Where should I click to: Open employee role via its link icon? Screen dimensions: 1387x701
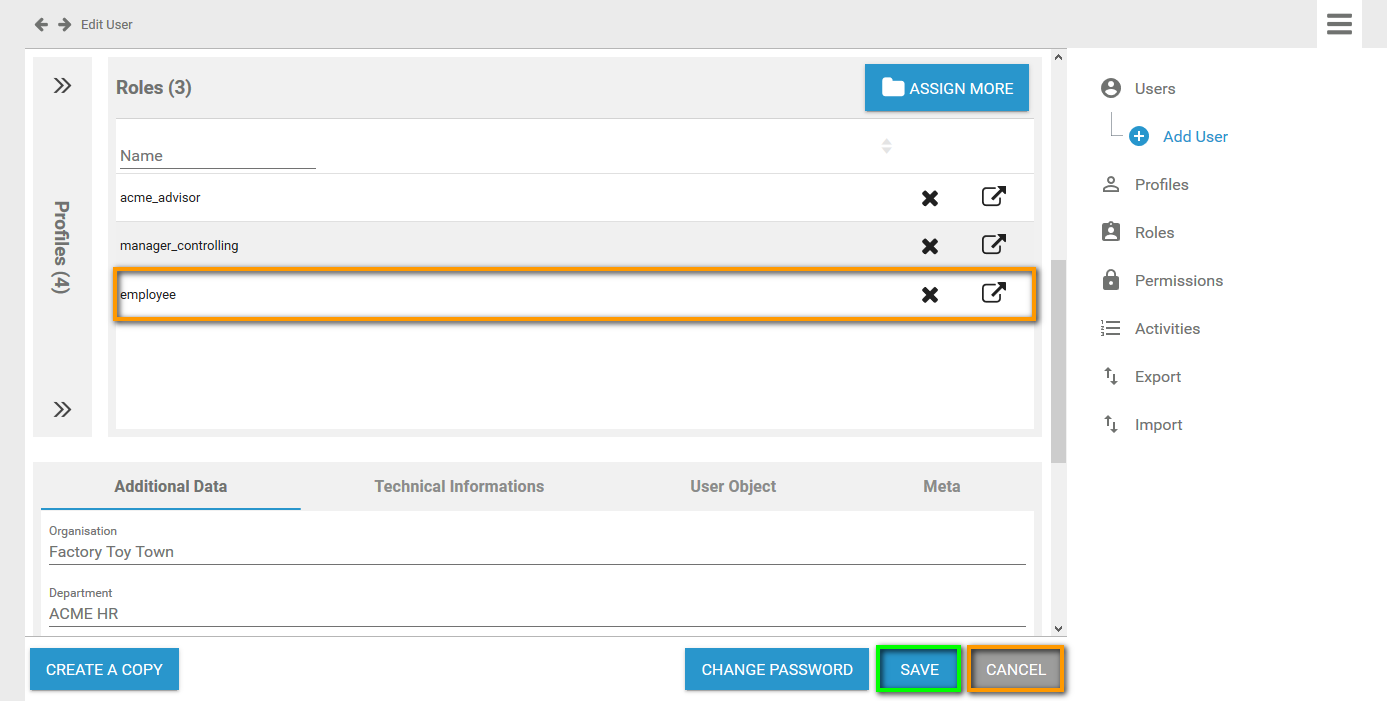click(993, 293)
